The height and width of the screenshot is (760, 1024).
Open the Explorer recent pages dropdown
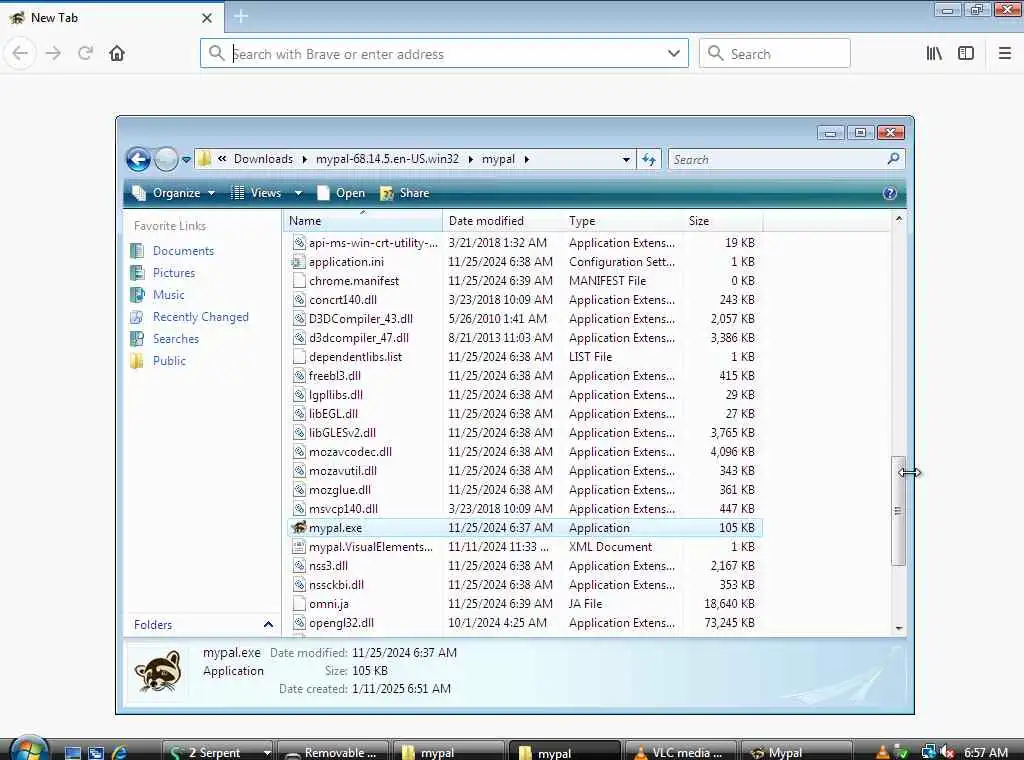(x=186, y=159)
